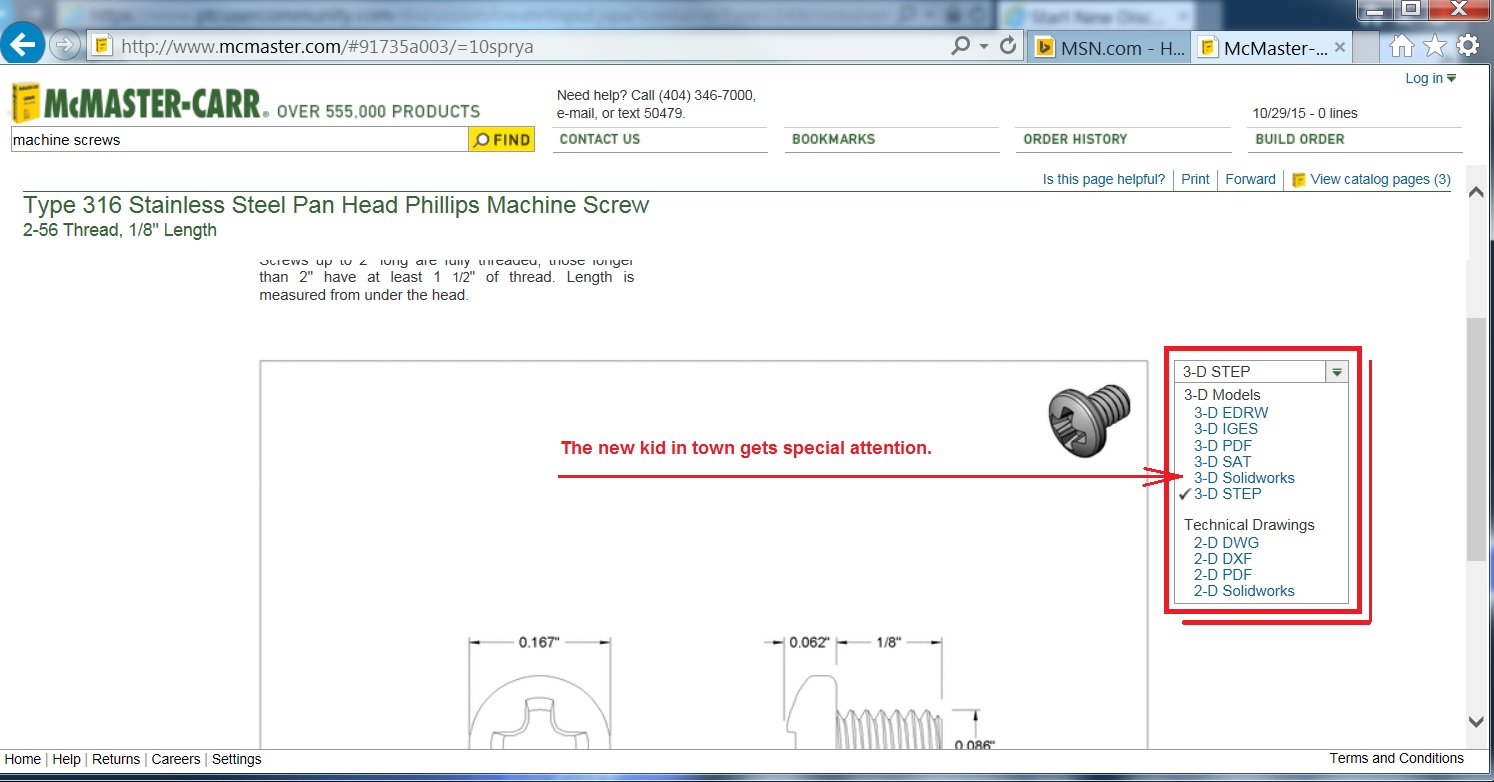This screenshot has width=1494, height=782.
Task: Select 2-D PDF drawing format
Action: pyautogui.click(x=1223, y=575)
